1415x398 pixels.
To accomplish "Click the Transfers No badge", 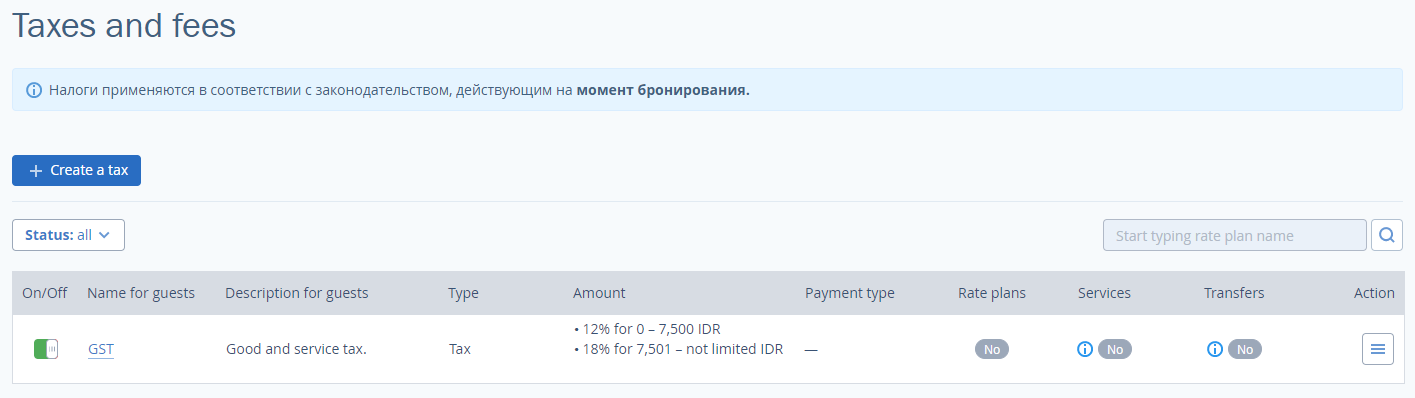I will click(1245, 349).
